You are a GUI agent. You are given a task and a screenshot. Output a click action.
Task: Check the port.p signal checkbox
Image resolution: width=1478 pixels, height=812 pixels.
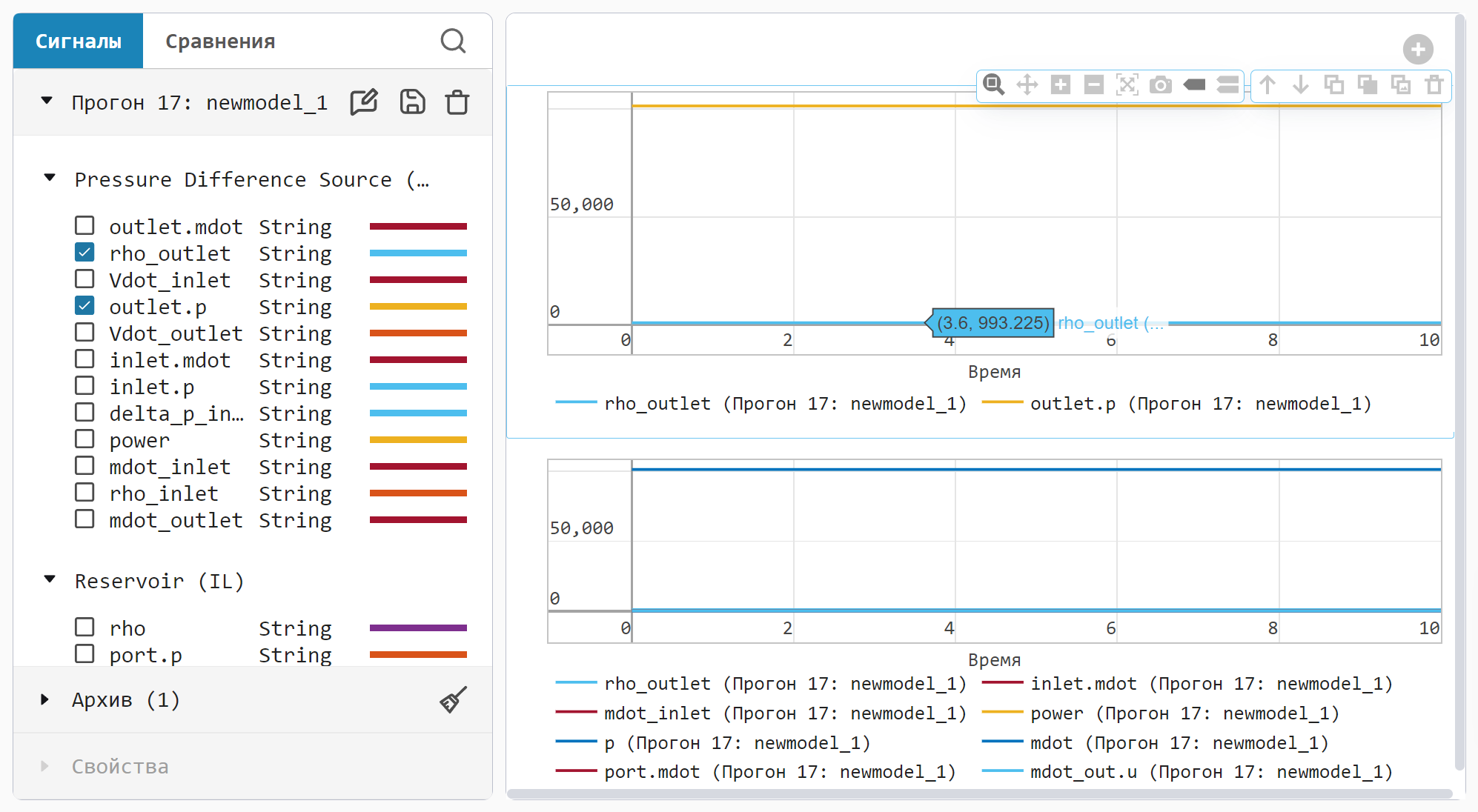click(84, 653)
